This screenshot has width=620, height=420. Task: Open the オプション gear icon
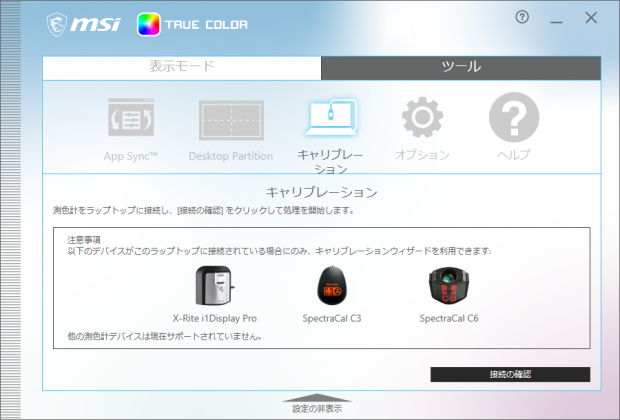[422, 117]
